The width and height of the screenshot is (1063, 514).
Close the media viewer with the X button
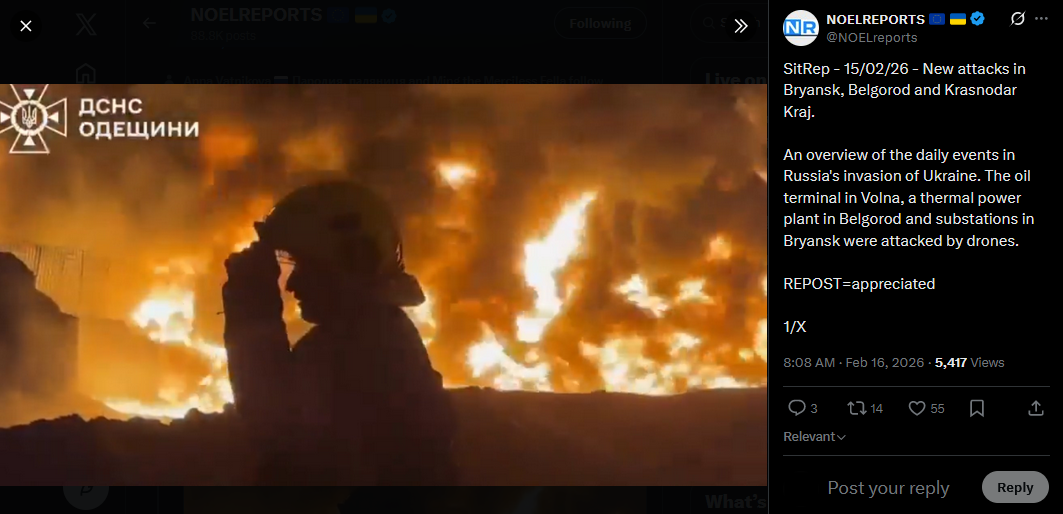click(x=26, y=26)
